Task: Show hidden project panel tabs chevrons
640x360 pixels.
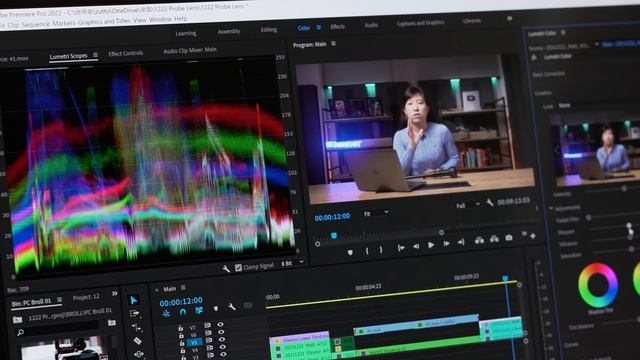Action: (x=115, y=293)
